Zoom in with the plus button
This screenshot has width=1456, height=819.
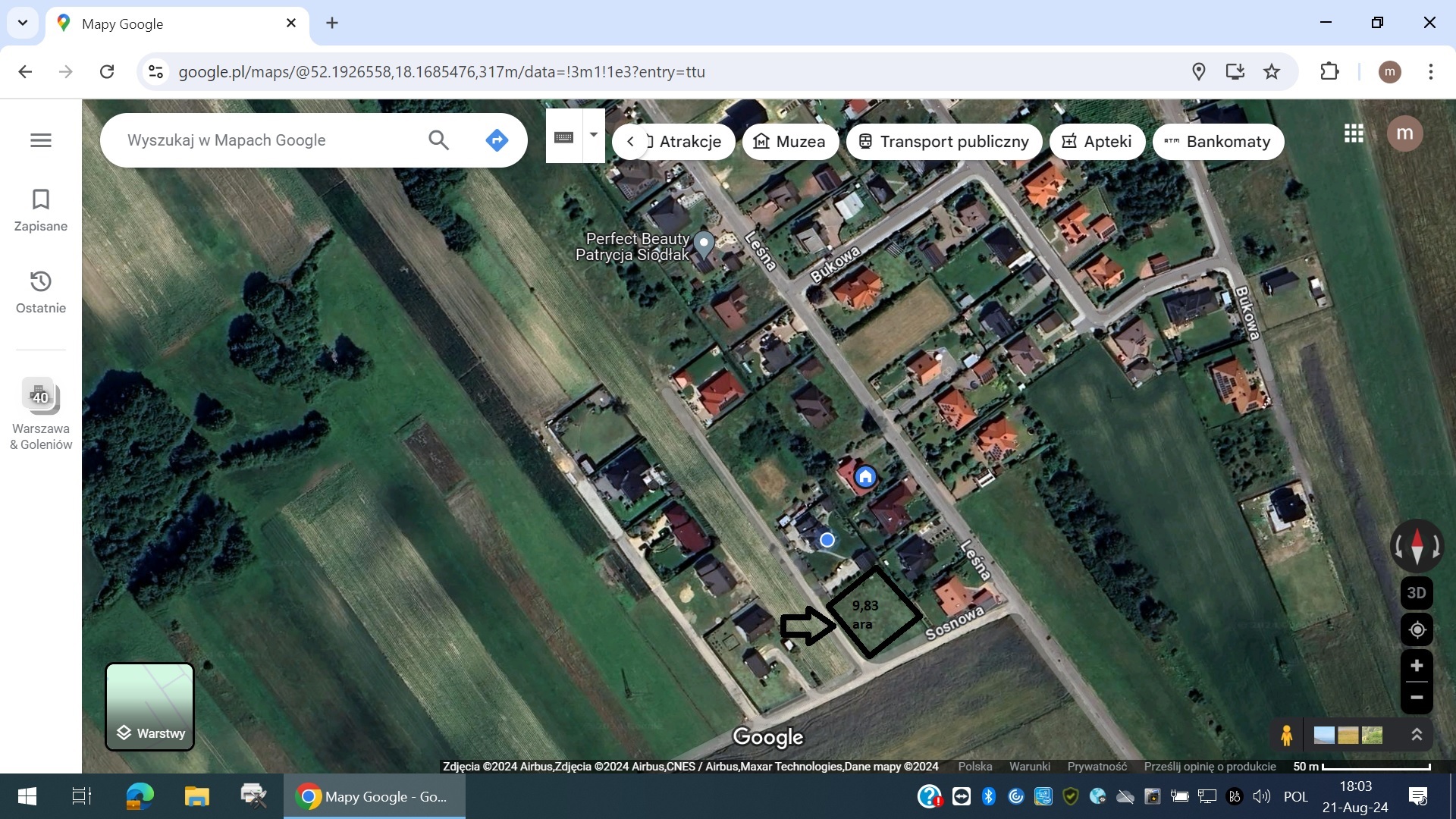pos(1417,667)
